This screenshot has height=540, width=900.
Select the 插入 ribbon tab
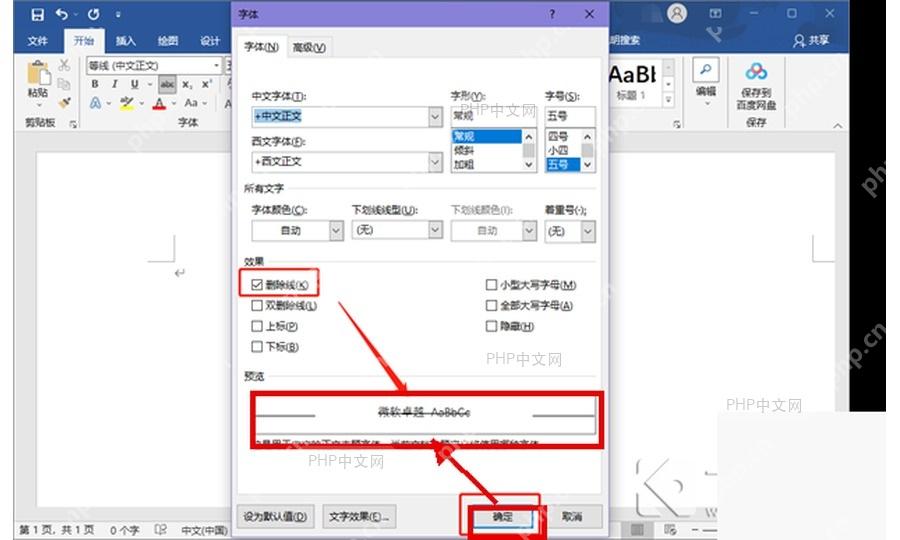pyautogui.click(x=126, y=41)
